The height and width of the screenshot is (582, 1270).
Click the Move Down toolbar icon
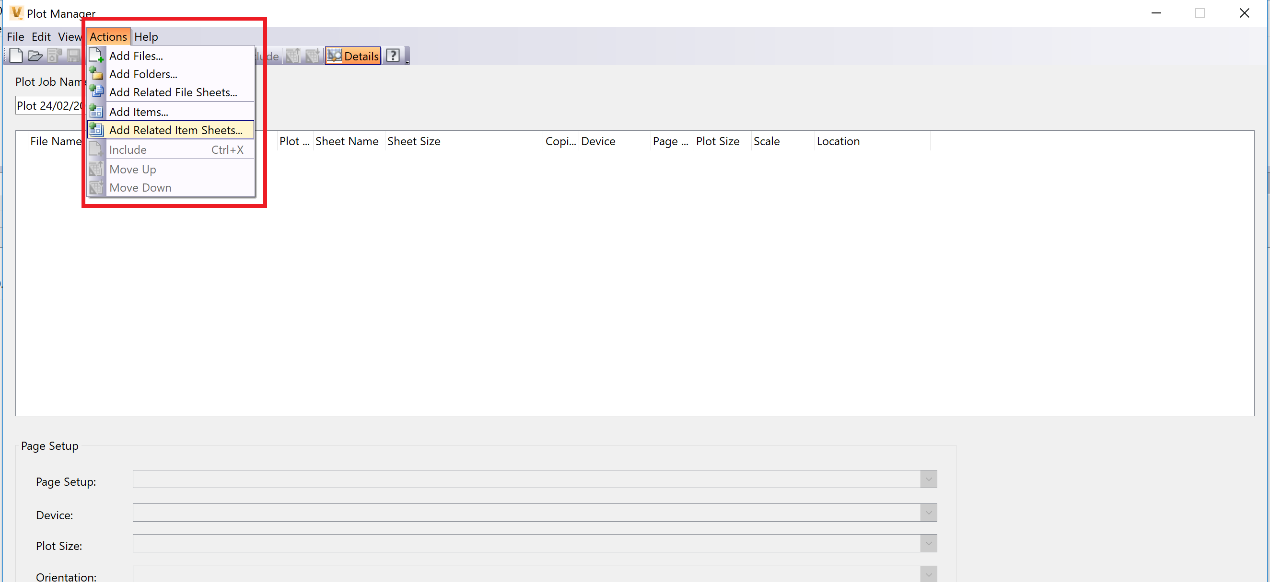tap(313, 56)
